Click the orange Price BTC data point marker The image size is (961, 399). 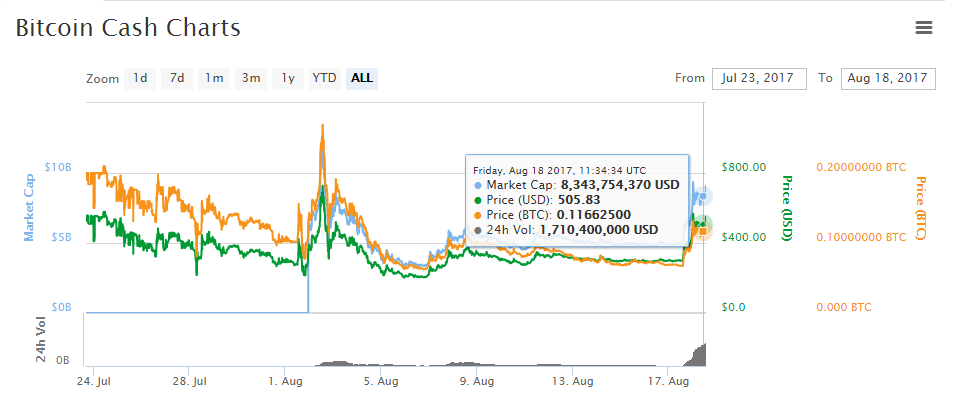[702, 230]
